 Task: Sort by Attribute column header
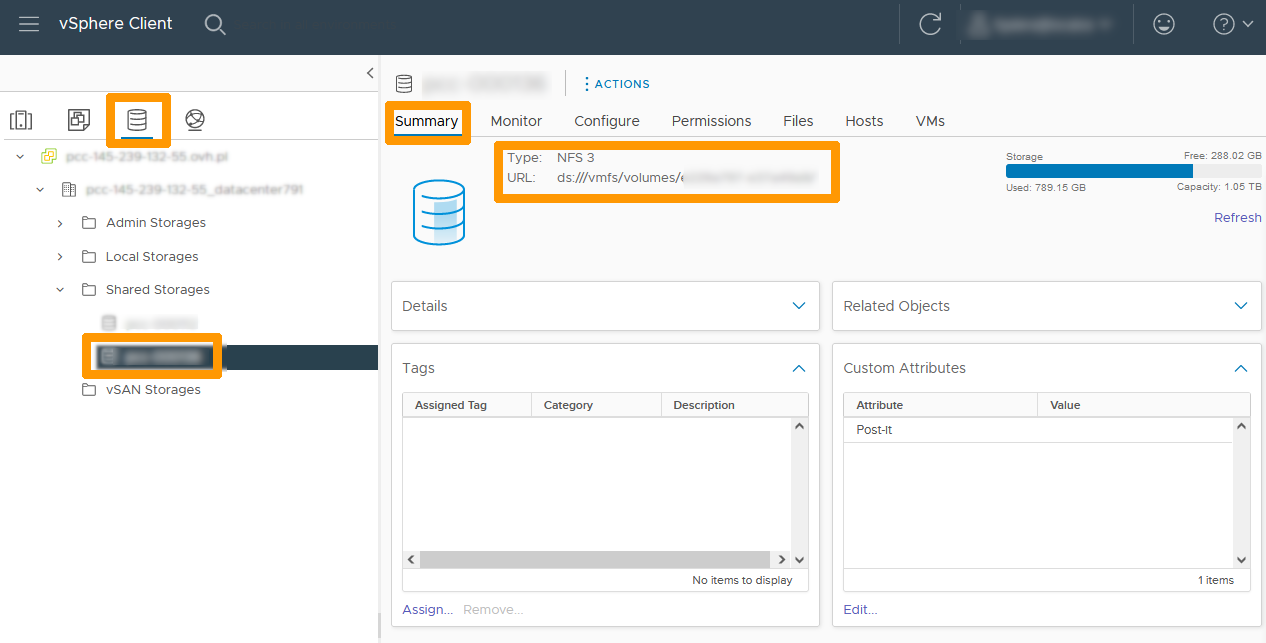click(941, 405)
